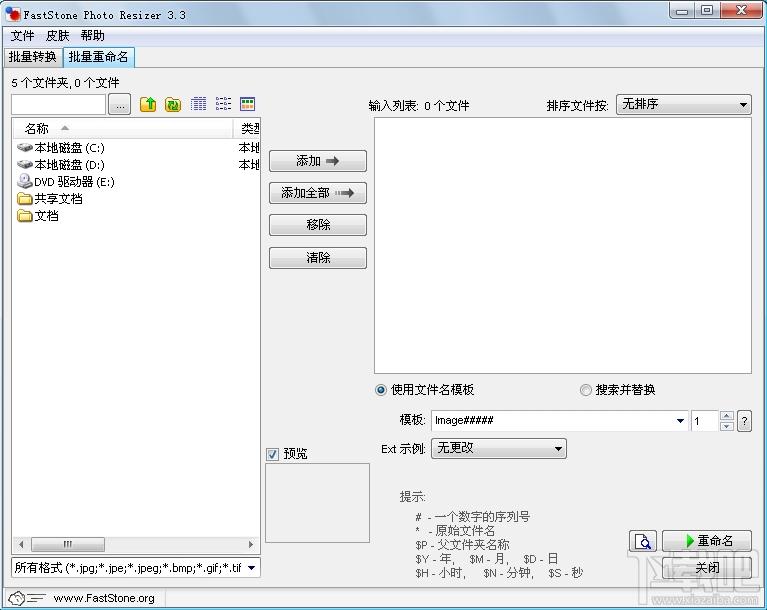The width and height of the screenshot is (767, 610).
Task: Open the Ext 示例 dropdown
Action: tap(498, 449)
